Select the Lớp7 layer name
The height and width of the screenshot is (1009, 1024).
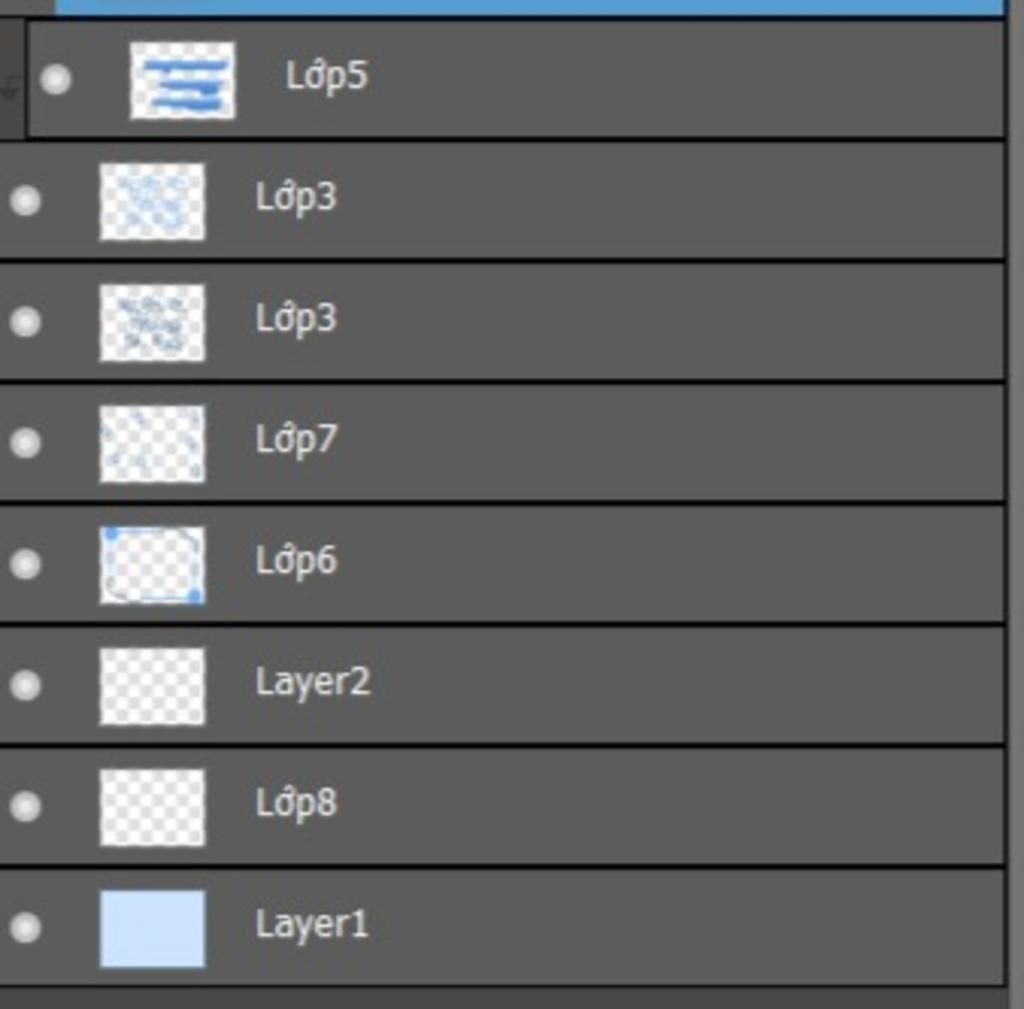point(296,440)
